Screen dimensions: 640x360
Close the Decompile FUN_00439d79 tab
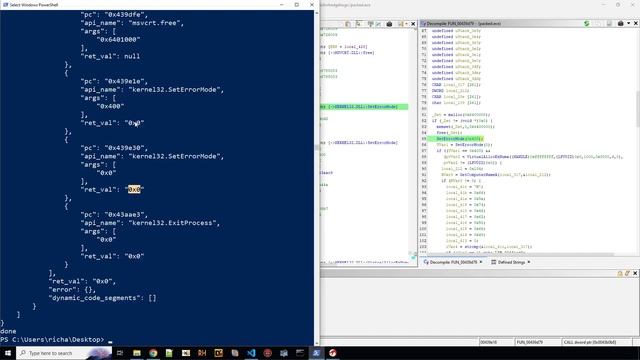tap(481, 262)
